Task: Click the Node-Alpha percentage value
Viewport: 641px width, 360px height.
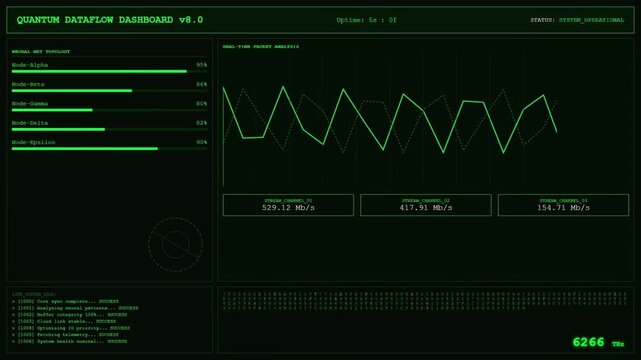Action: [x=202, y=65]
